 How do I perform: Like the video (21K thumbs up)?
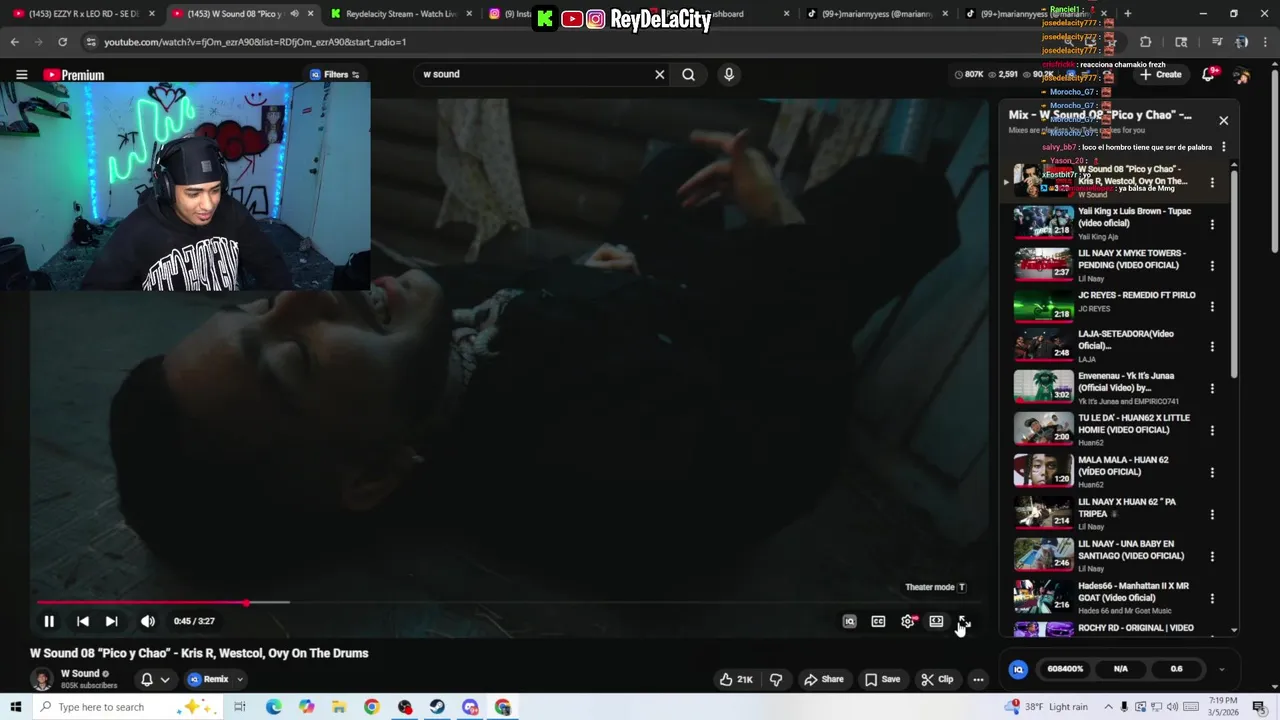coord(736,679)
